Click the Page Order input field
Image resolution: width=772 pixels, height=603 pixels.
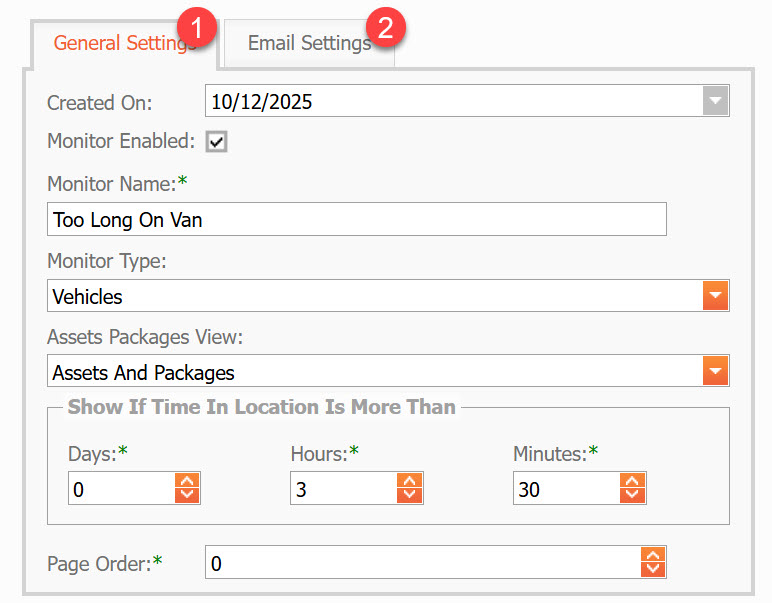(420, 563)
